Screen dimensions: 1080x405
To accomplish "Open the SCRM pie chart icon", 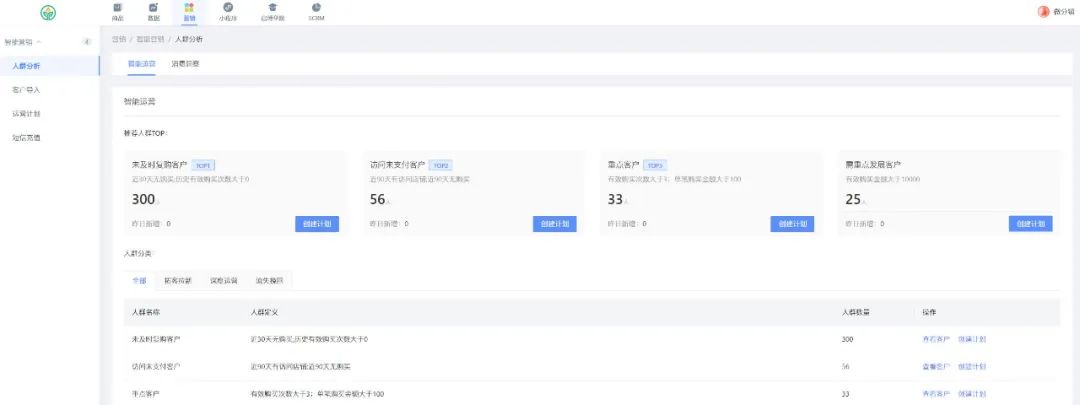I will pyautogui.click(x=316, y=9).
